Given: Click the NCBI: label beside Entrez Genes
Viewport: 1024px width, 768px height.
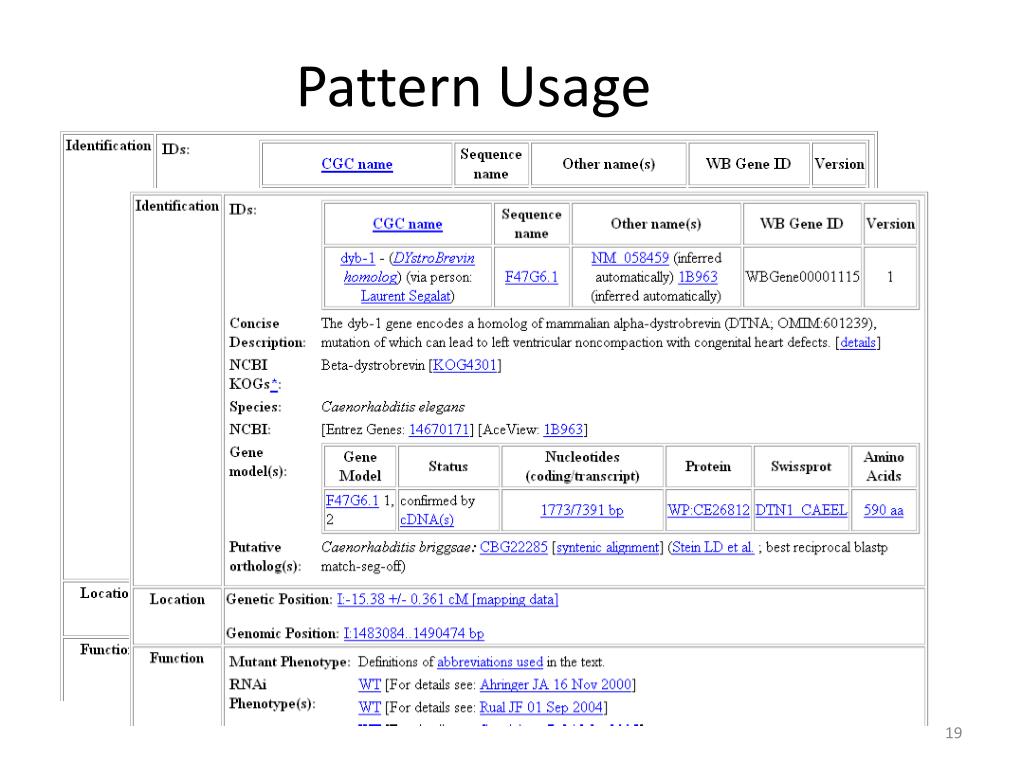Looking at the screenshot, I should coord(249,430).
